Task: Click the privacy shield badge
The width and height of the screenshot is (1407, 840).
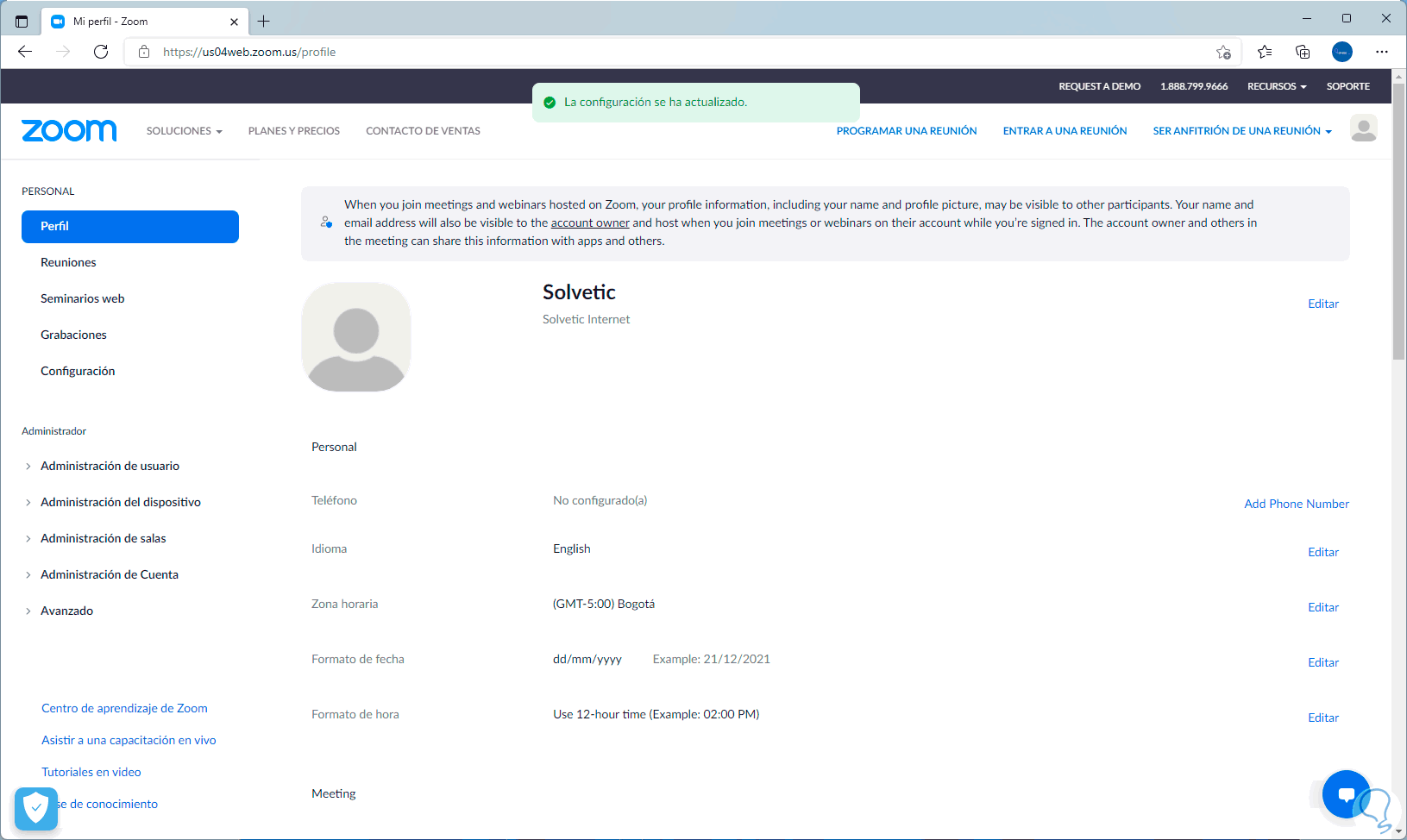Action: click(36, 809)
